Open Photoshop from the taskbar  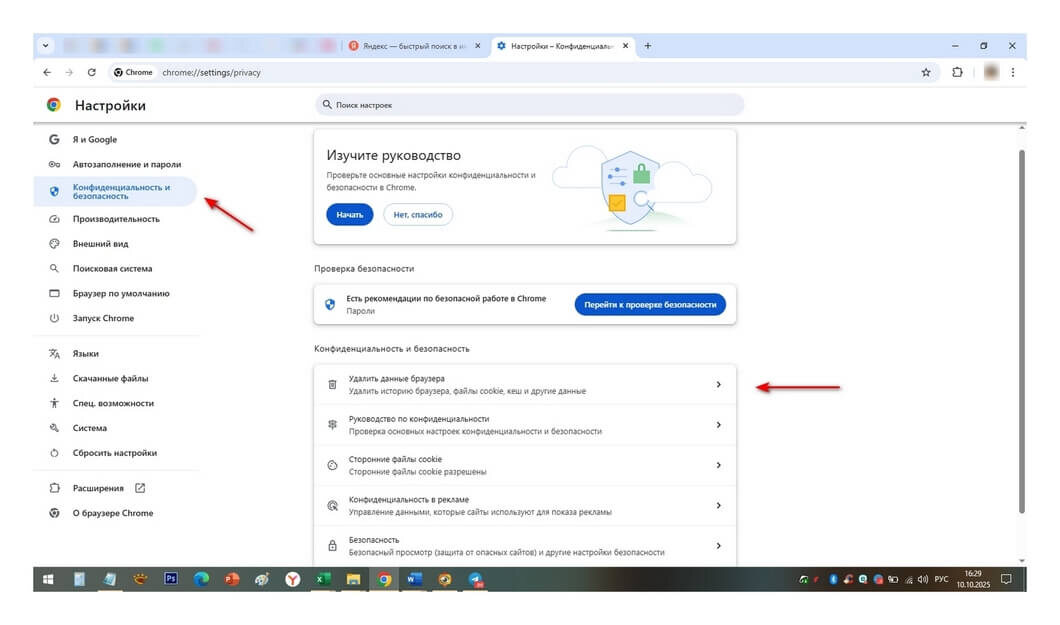pos(171,579)
